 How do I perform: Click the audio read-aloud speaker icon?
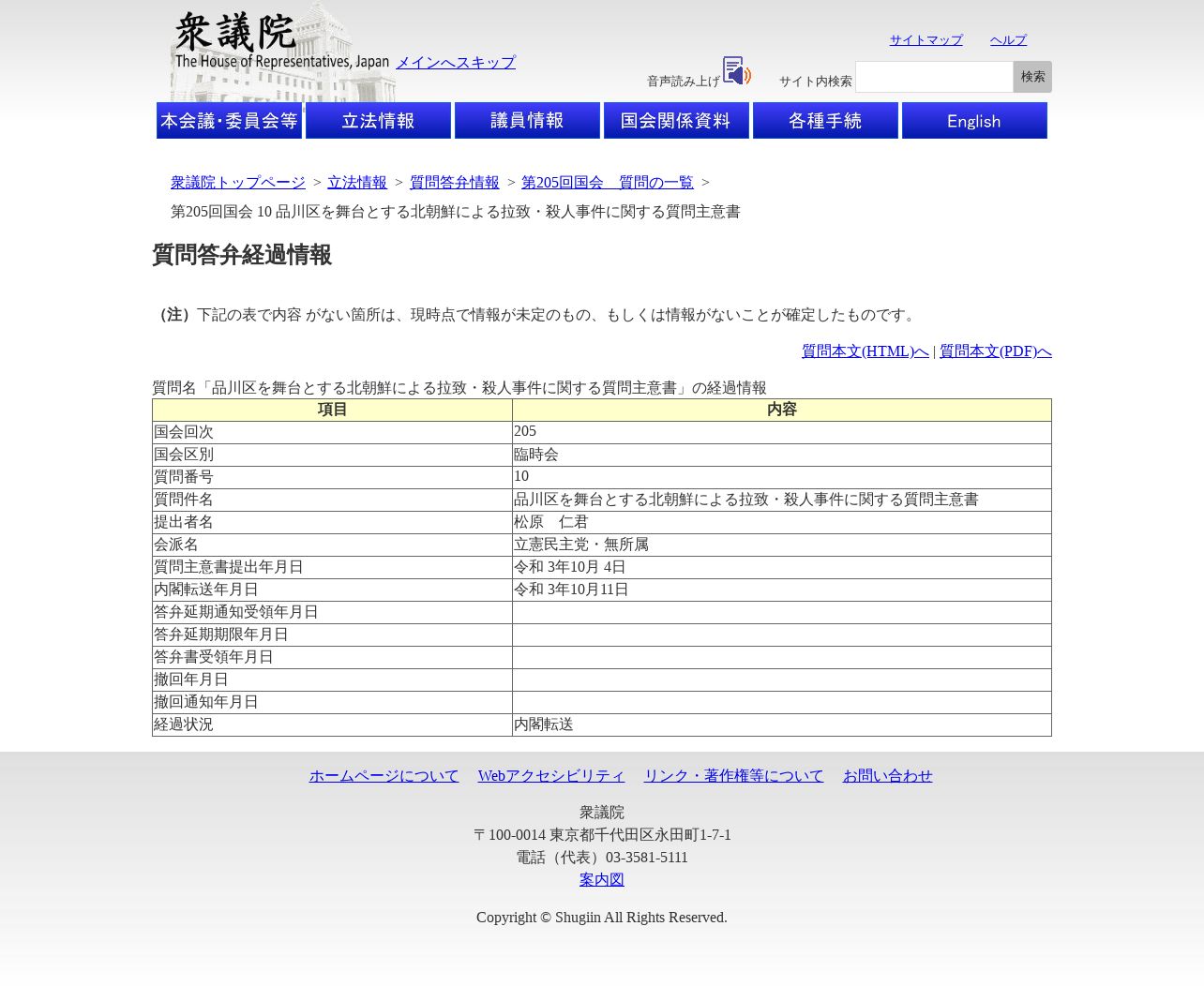737,71
